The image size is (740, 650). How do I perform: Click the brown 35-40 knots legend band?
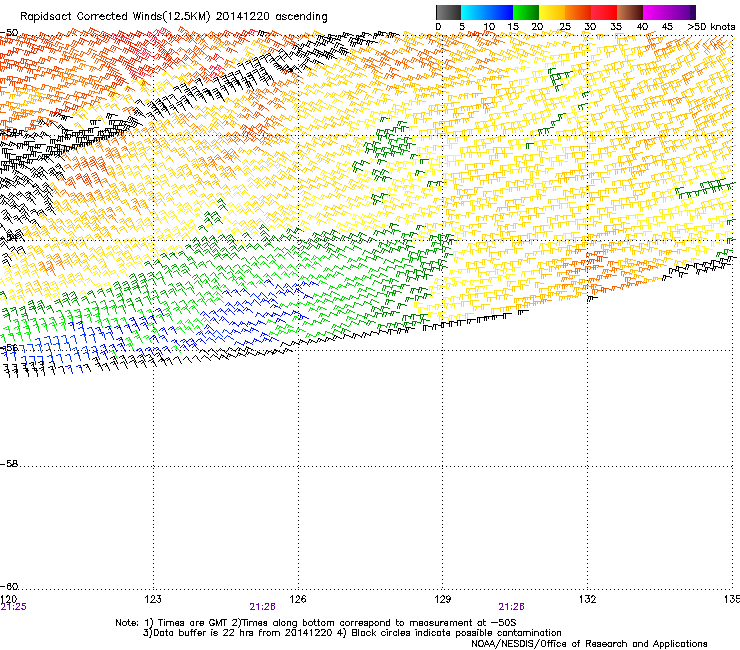pyautogui.click(x=630, y=12)
